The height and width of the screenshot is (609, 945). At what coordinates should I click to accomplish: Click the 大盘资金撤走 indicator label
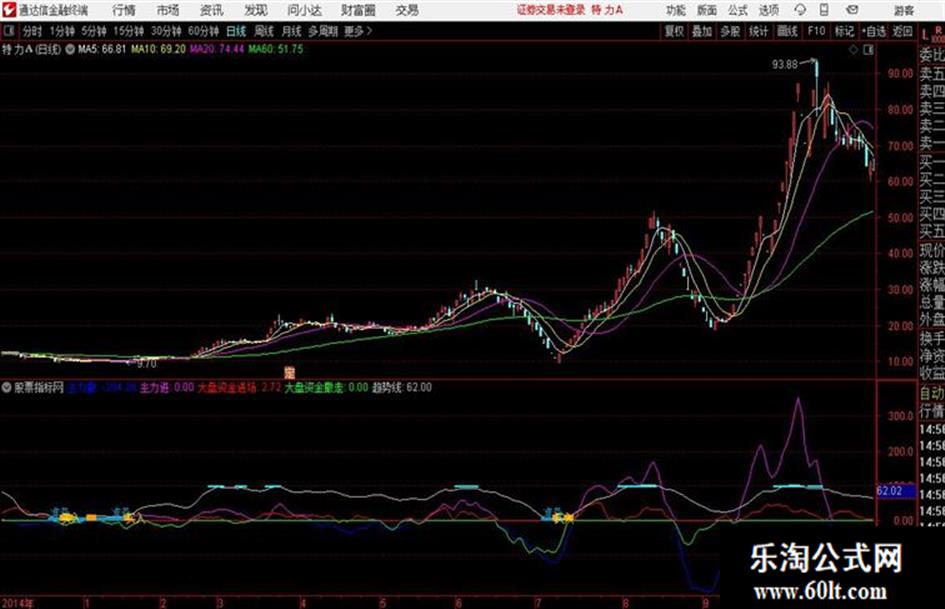coord(313,387)
